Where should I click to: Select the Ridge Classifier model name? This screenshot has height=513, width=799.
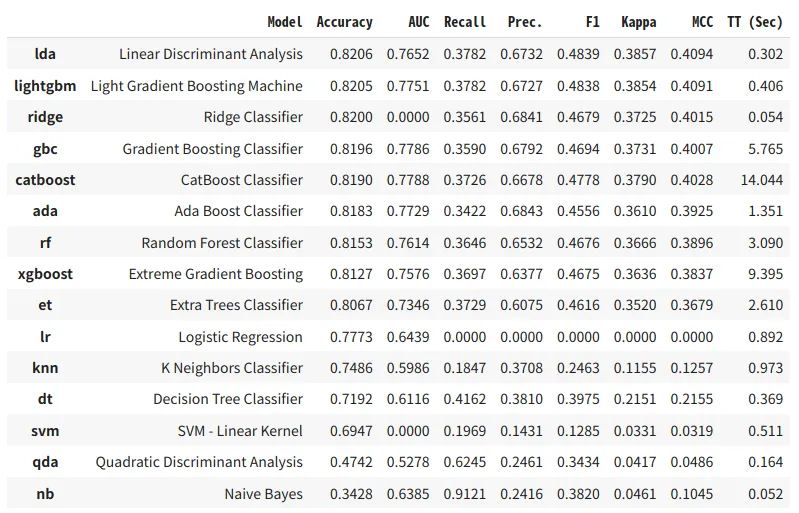[x=253, y=117]
